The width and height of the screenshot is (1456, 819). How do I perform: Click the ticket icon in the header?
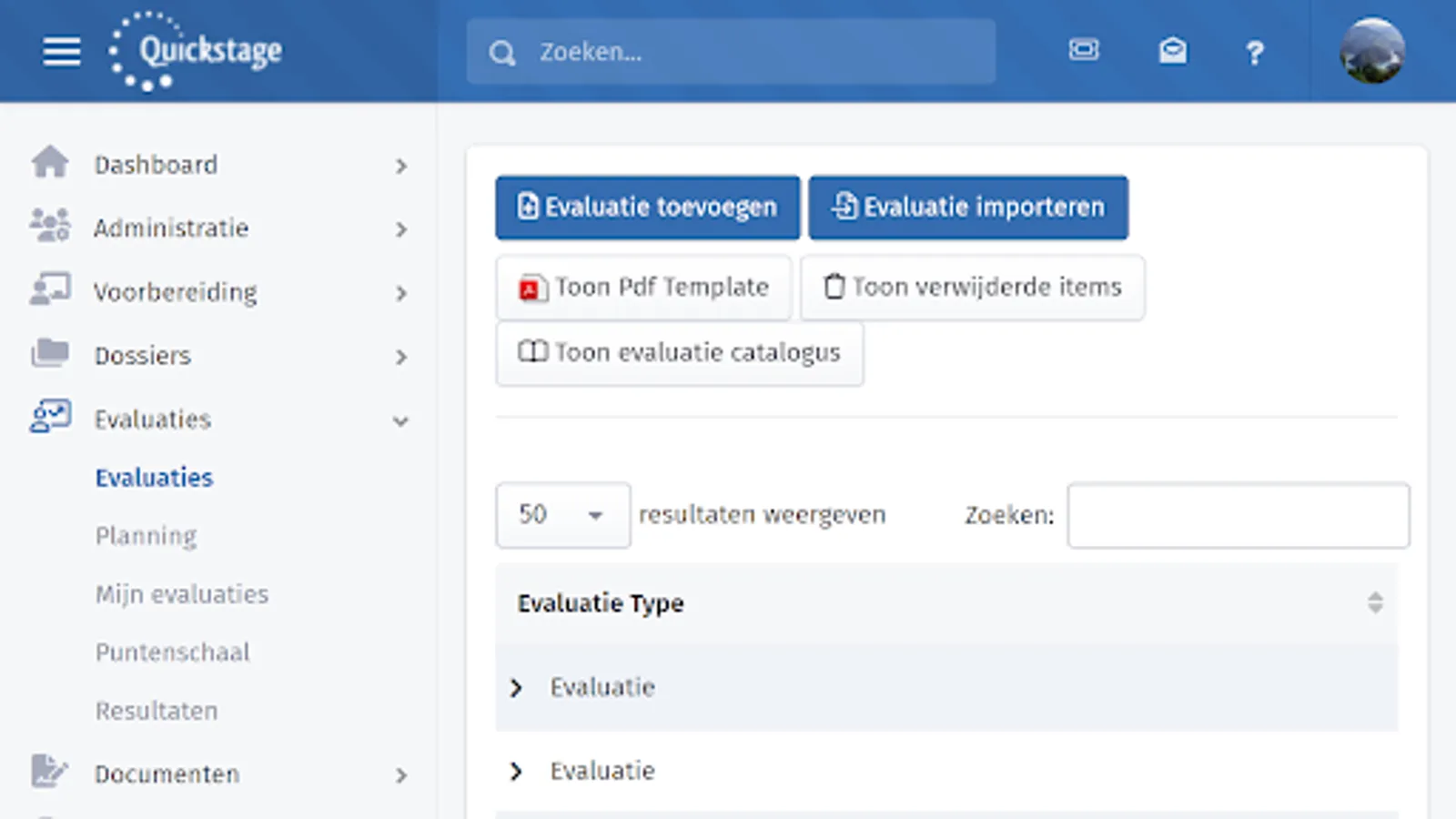tap(1084, 50)
